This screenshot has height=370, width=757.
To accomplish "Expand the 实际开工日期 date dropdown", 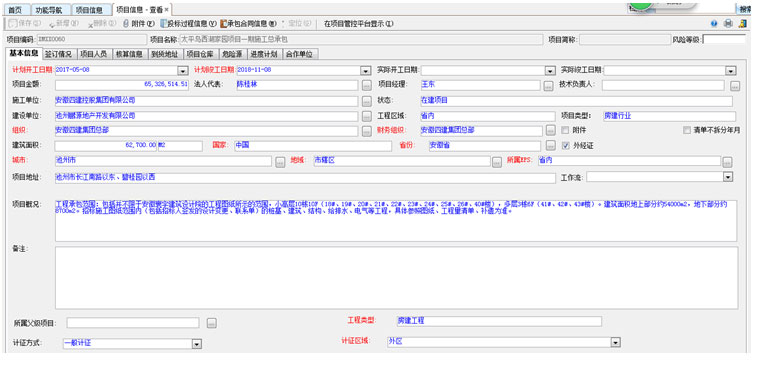I will click(x=550, y=71).
